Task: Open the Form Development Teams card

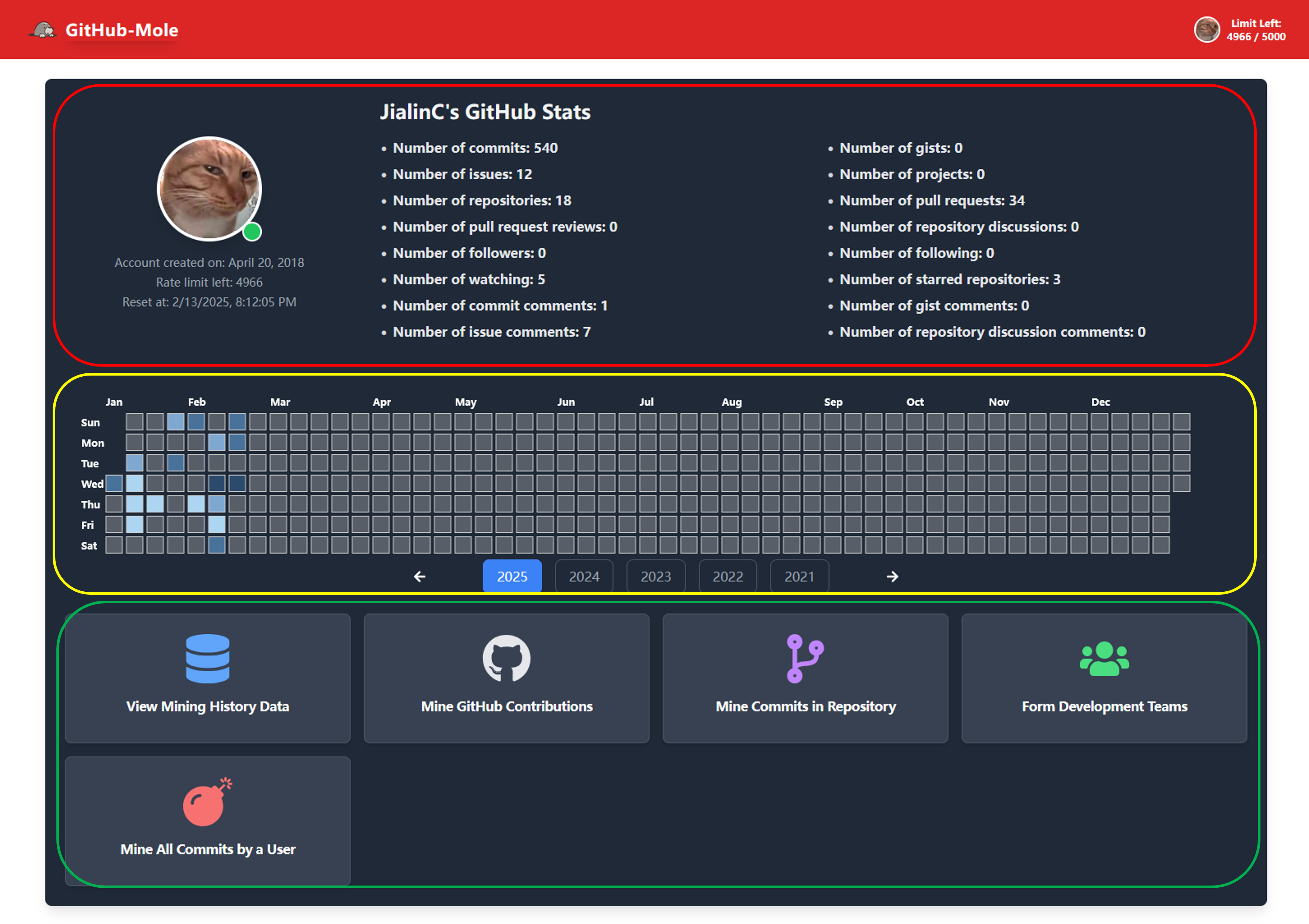Action: (x=1103, y=678)
